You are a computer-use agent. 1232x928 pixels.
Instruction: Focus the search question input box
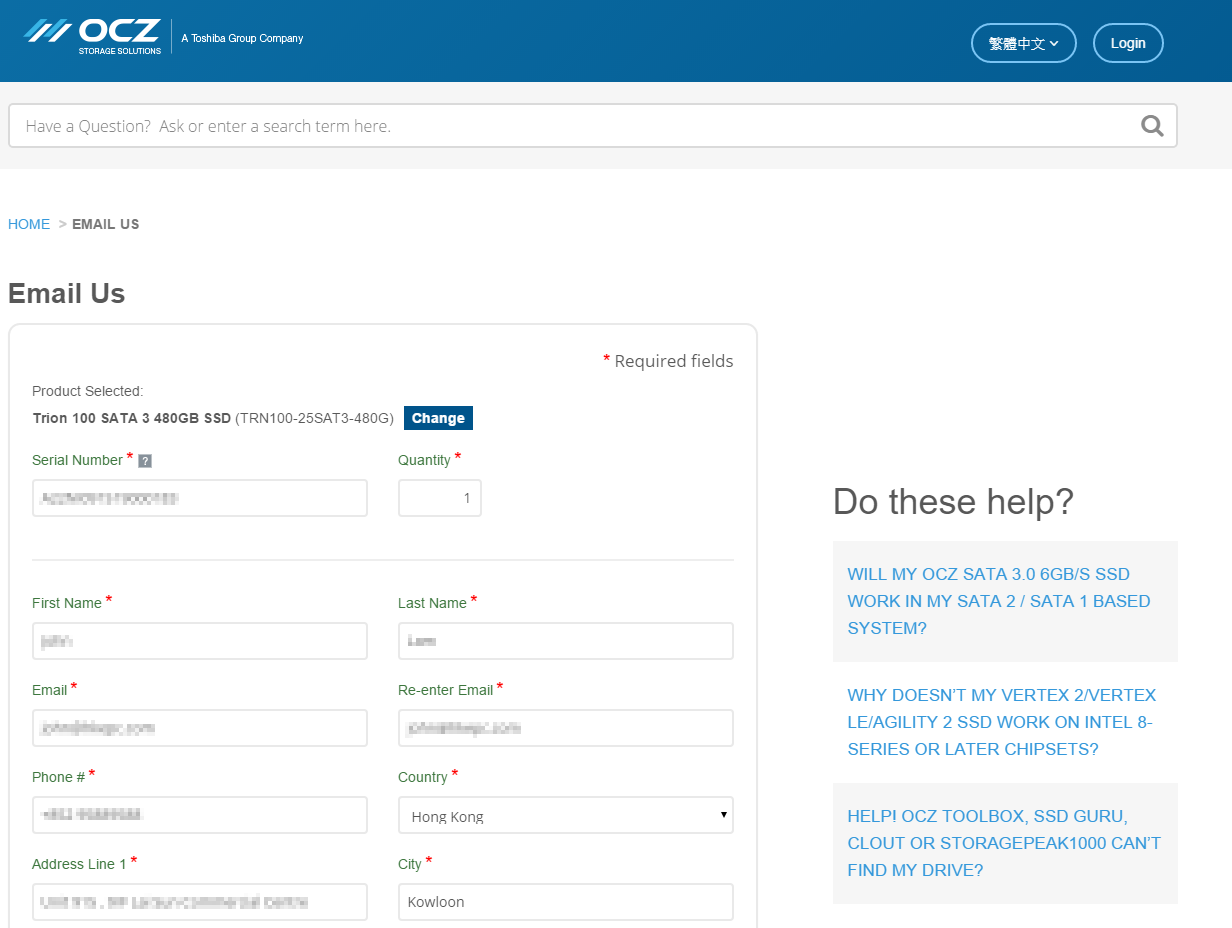pos(593,126)
